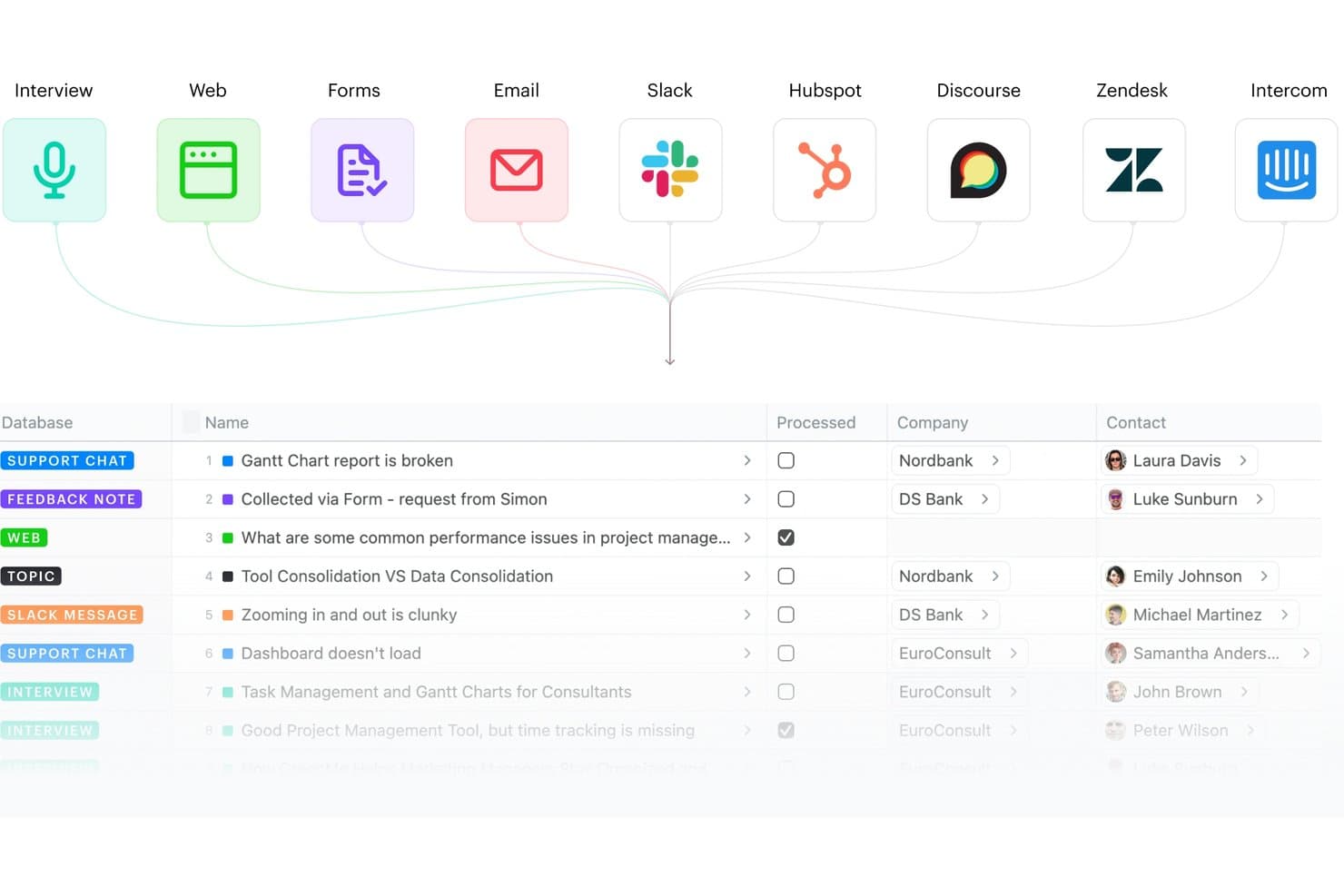1344x896 pixels.
Task: Open chevron beside Michael Martinez contact
Action: (x=1285, y=615)
